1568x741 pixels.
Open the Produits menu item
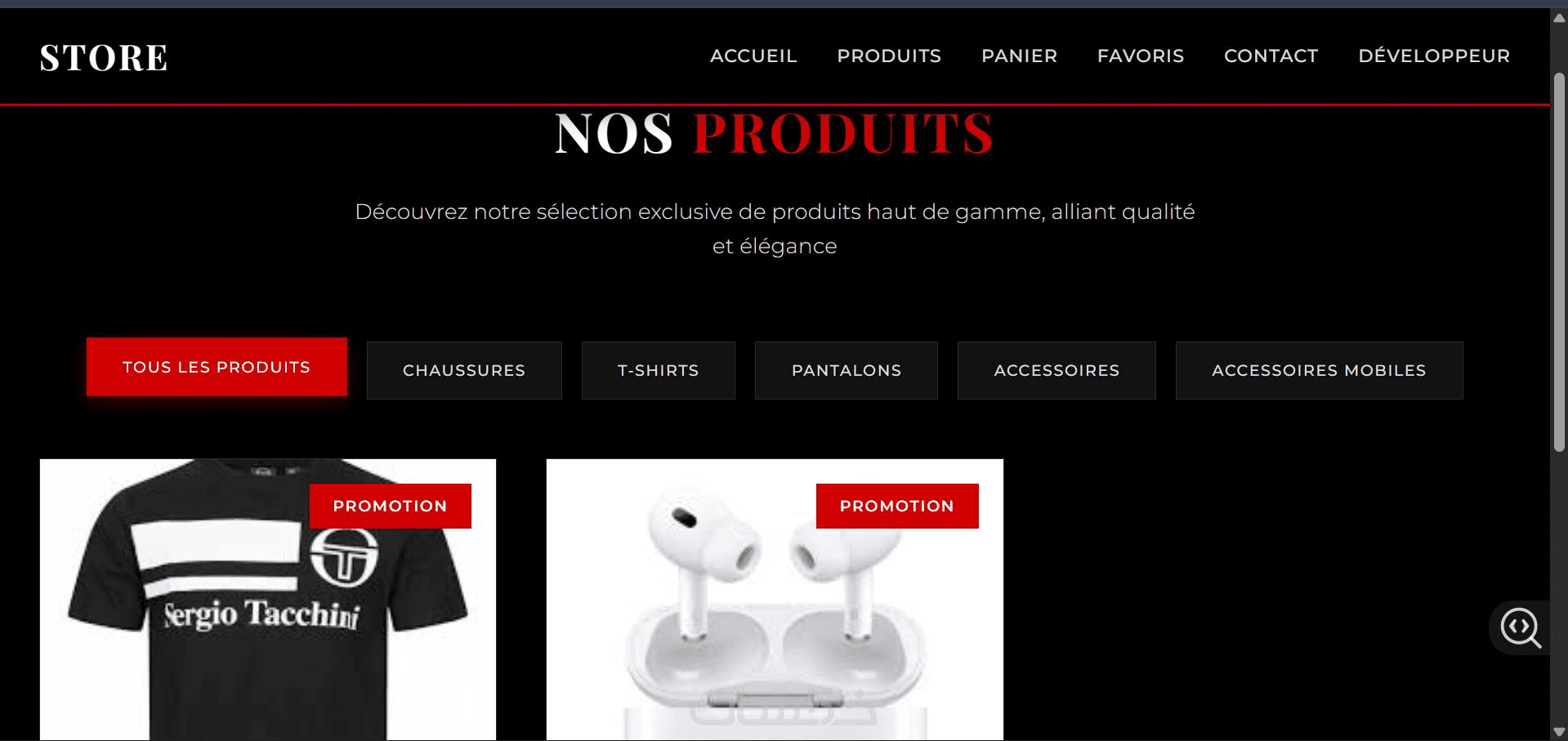click(889, 56)
